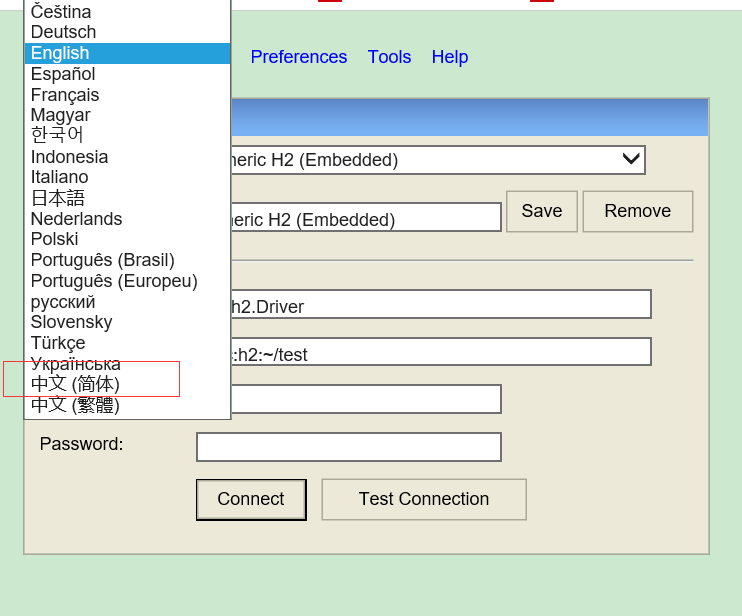
Task: Open the Preferences link
Action: (x=298, y=57)
